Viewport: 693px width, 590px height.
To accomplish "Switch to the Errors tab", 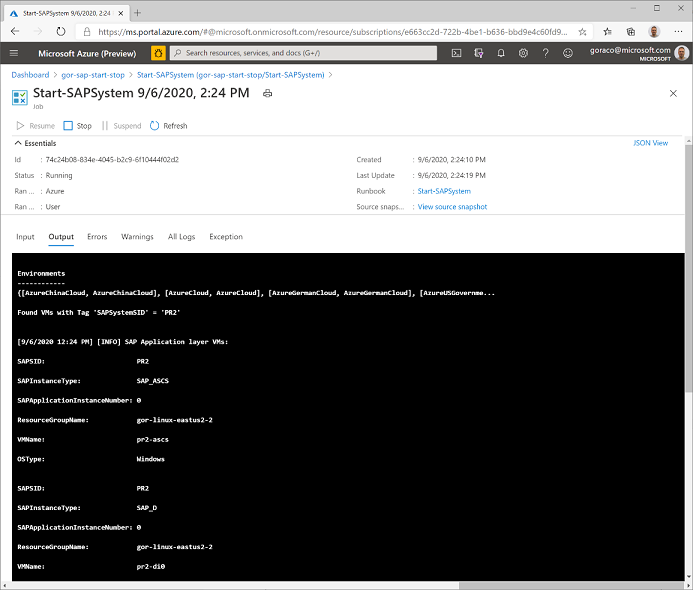I will tap(97, 237).
